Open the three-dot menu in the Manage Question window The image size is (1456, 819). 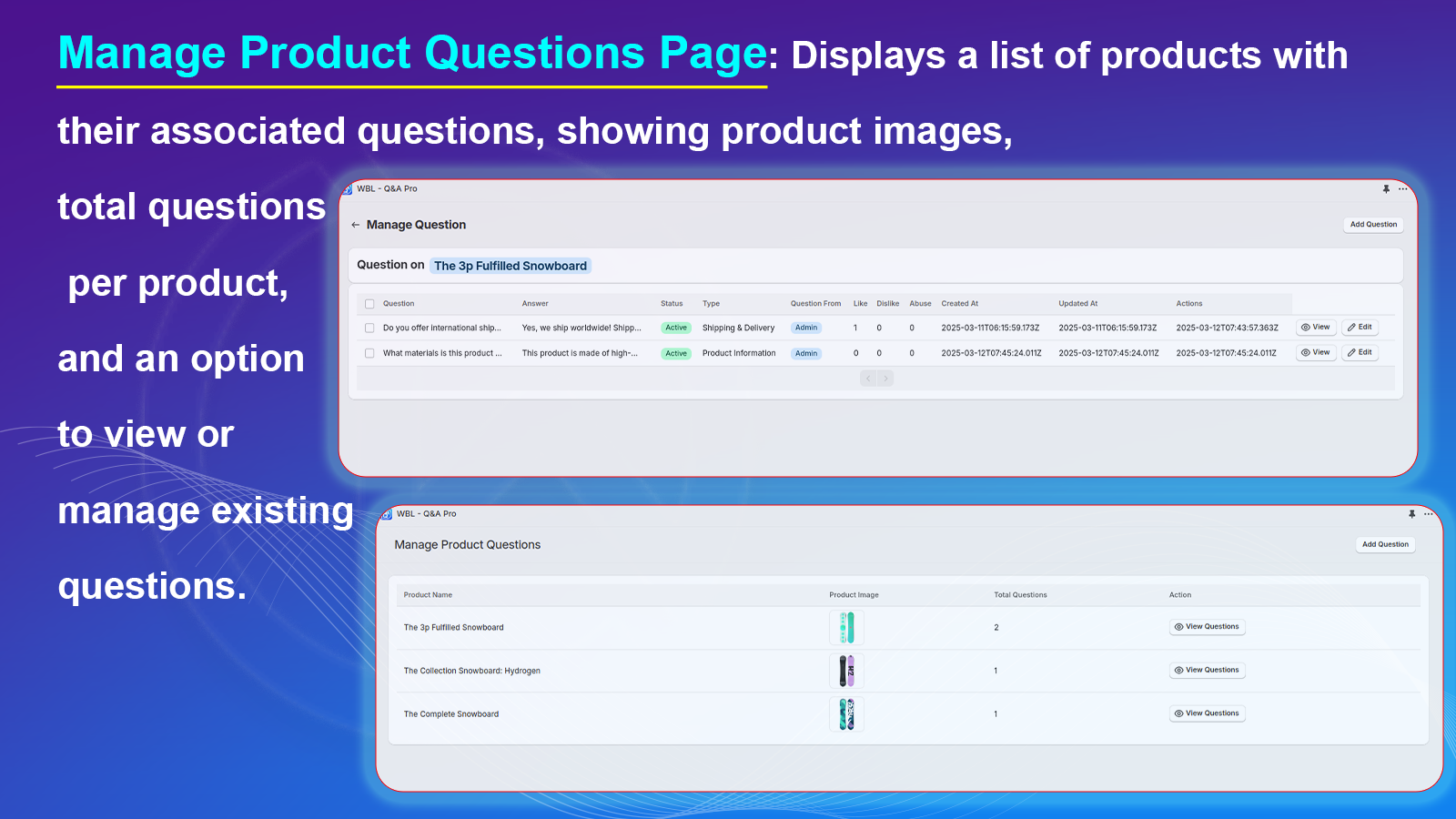(x=1403, y=189)
